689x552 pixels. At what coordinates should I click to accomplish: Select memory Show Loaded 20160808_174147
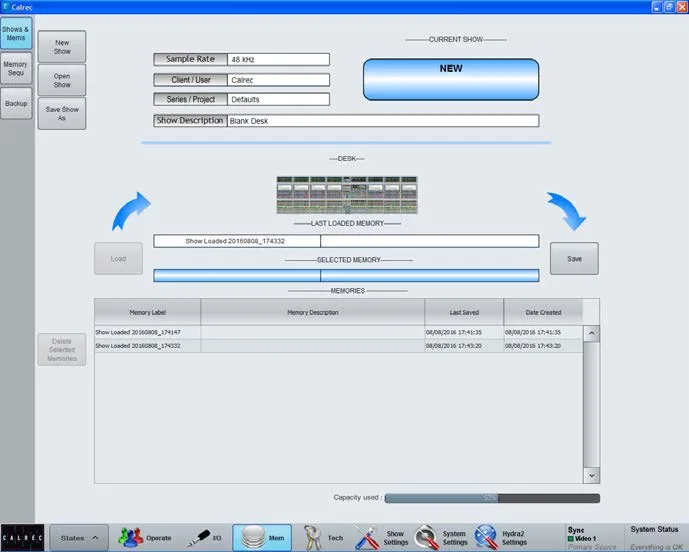point(339,332)
